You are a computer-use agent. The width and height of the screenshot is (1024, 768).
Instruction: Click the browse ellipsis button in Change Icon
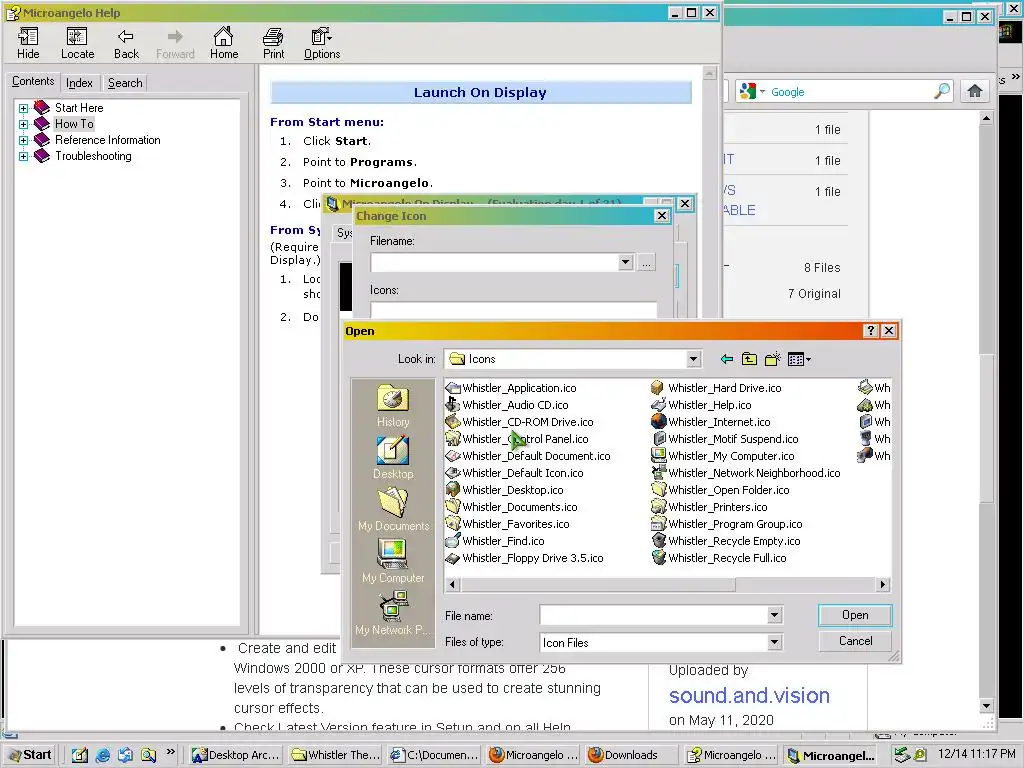click(646, 263)
